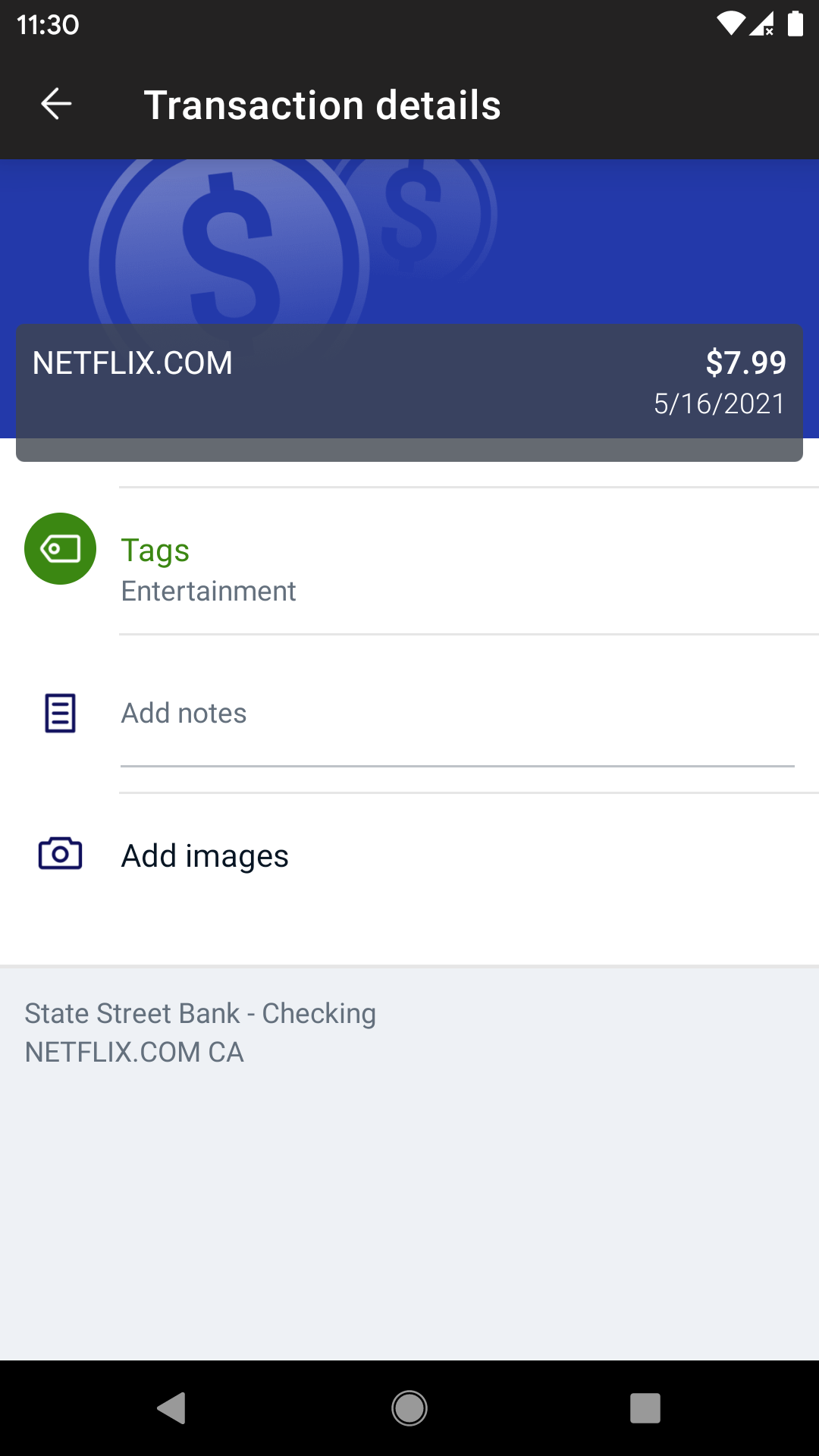Click the green tag icon
Screen dimensions: 819x1456
click(x=60, y=548)
